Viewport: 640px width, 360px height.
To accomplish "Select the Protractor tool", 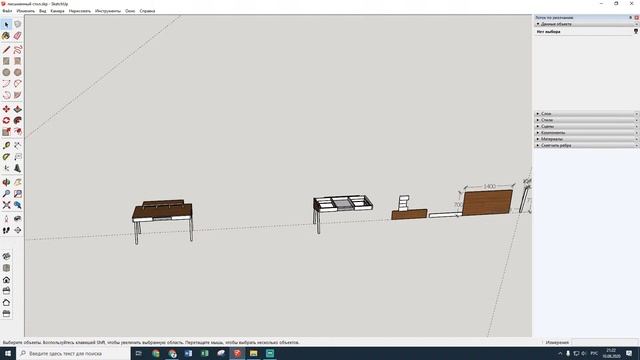I will click(6, 157).
